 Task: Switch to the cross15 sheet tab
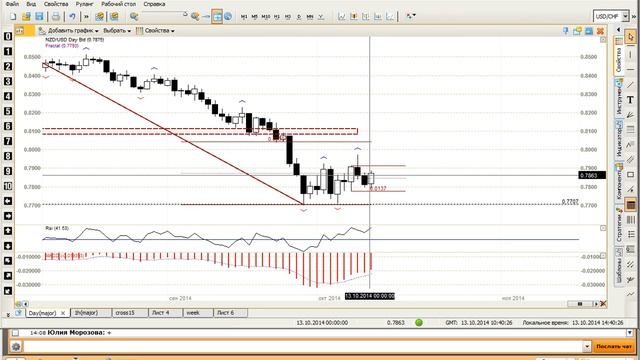pyautogui.click(x=130, y=313)
